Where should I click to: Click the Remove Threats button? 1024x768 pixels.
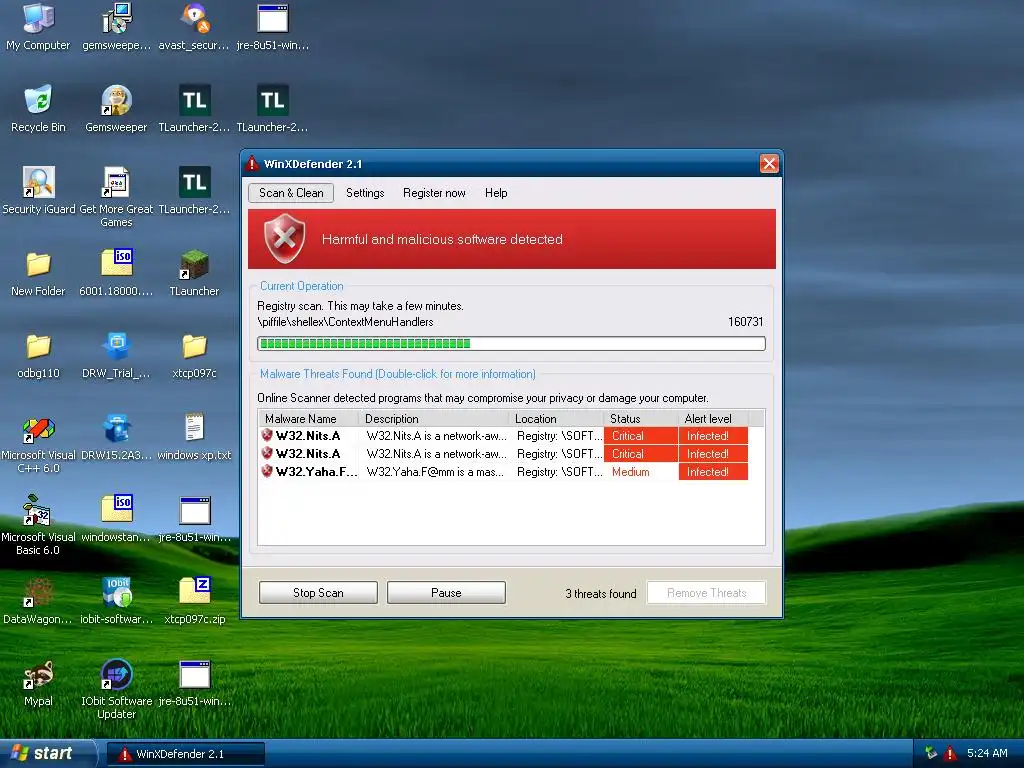point(707,592)
